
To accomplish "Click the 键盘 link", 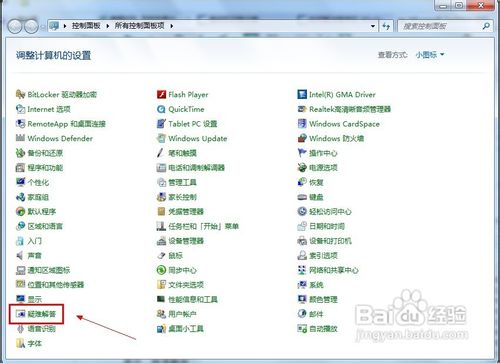I will (316, 197).
